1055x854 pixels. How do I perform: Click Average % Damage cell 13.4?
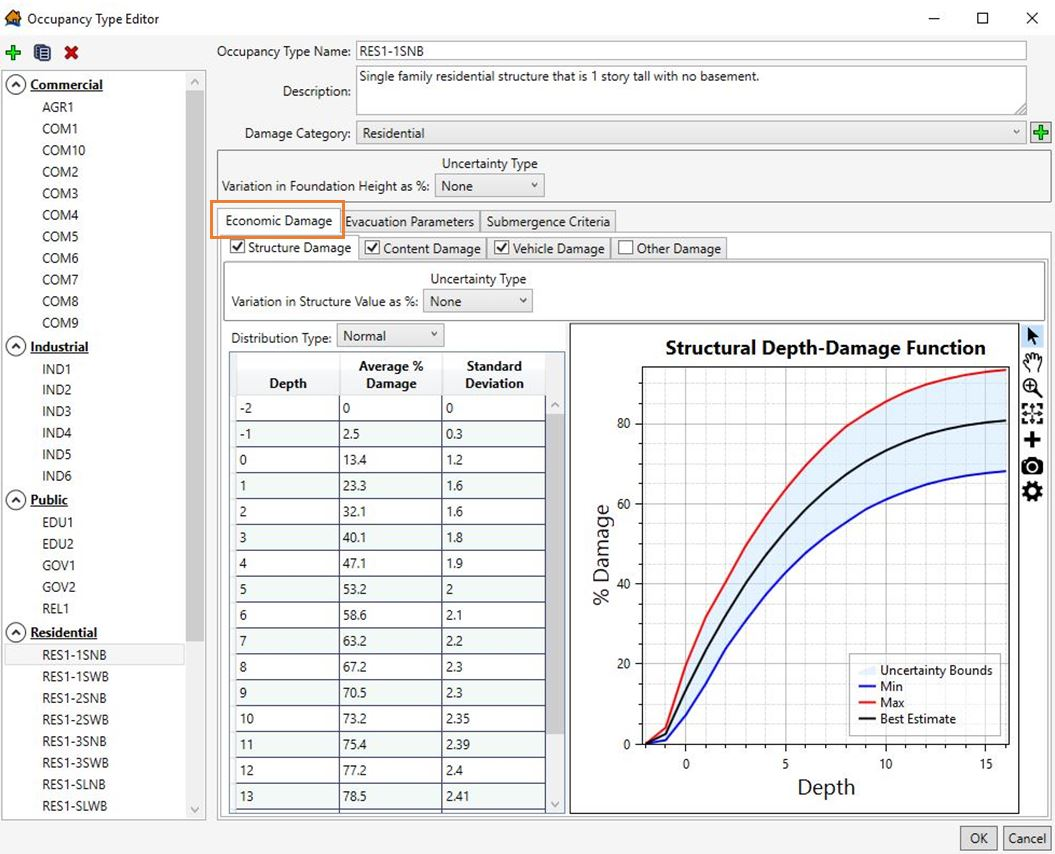pos(390,460)
